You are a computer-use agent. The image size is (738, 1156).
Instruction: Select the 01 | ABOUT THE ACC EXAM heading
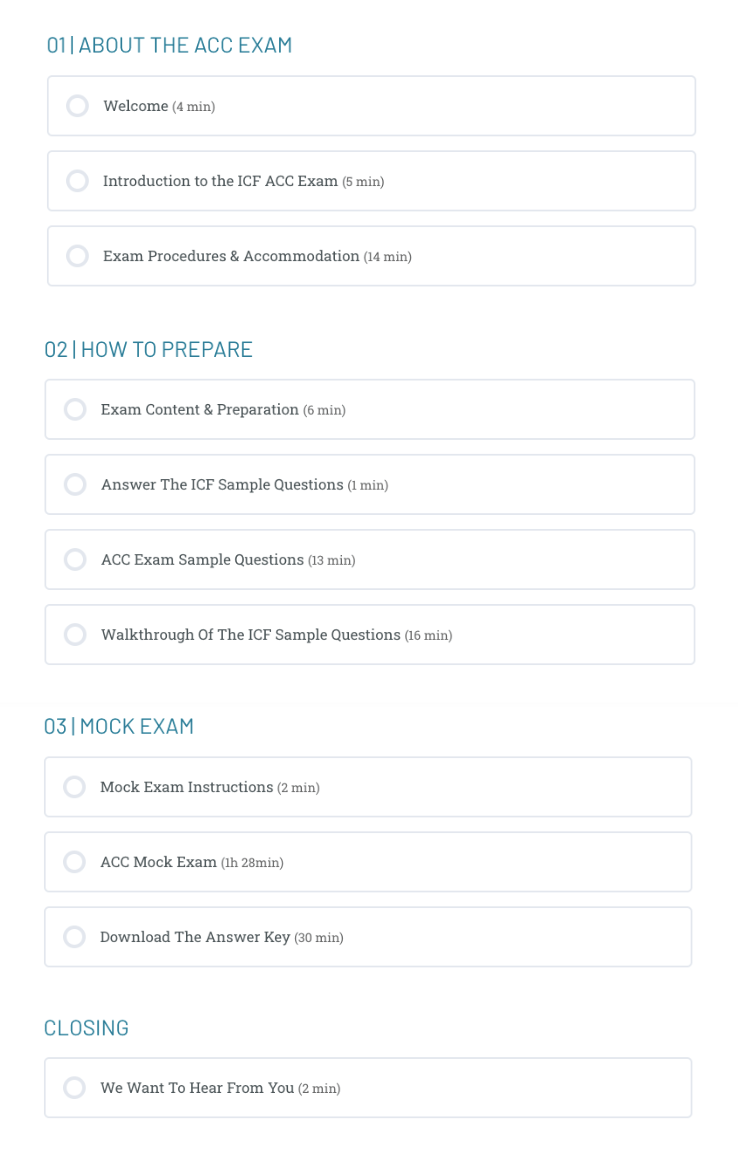click(x=169, y=45)
